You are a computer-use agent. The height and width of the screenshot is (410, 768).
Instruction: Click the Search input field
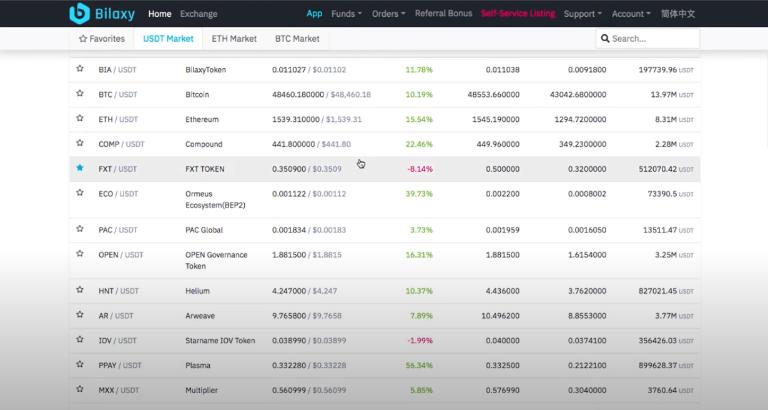648,38
